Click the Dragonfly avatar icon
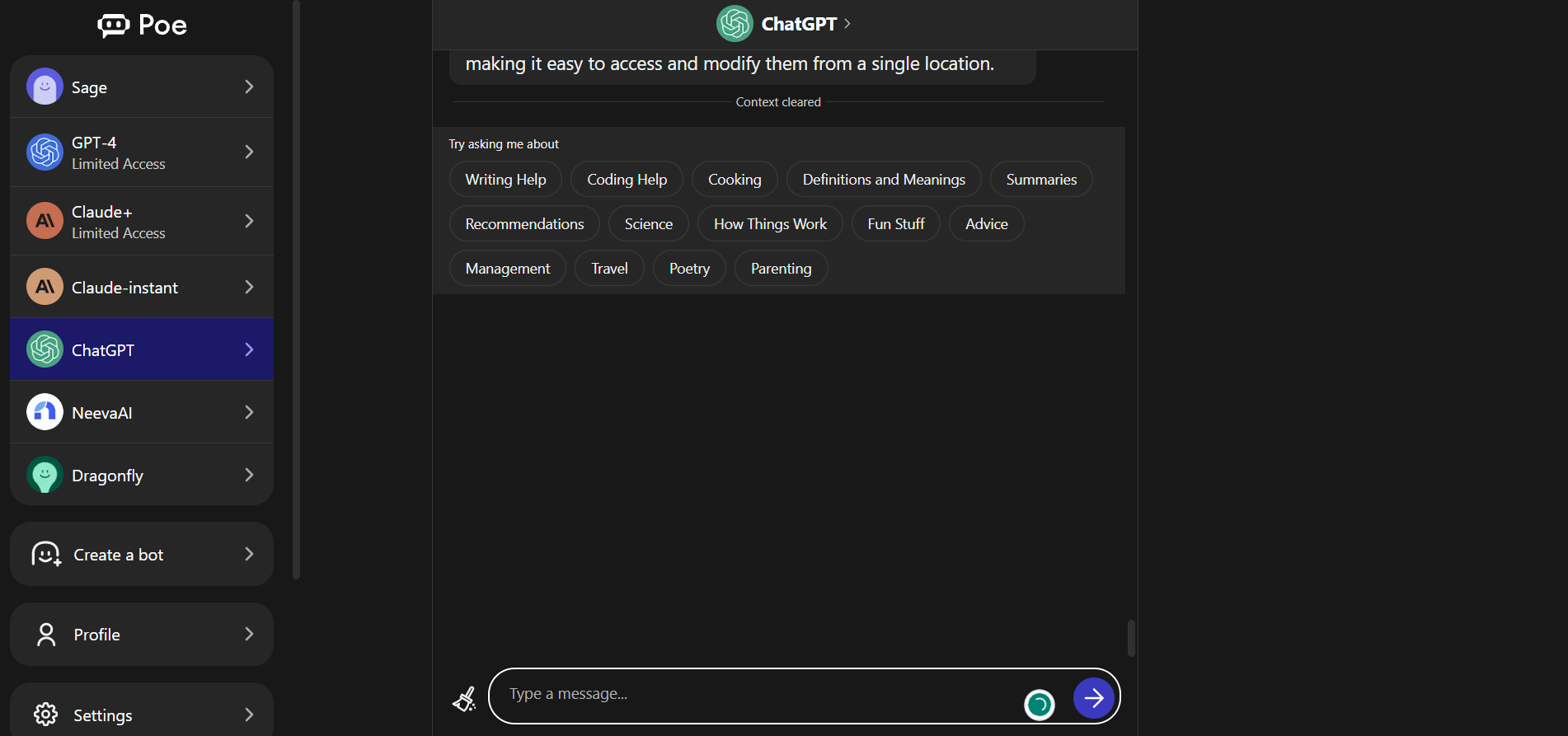This screenshot has height=736, width=1568. click(45, 476)
